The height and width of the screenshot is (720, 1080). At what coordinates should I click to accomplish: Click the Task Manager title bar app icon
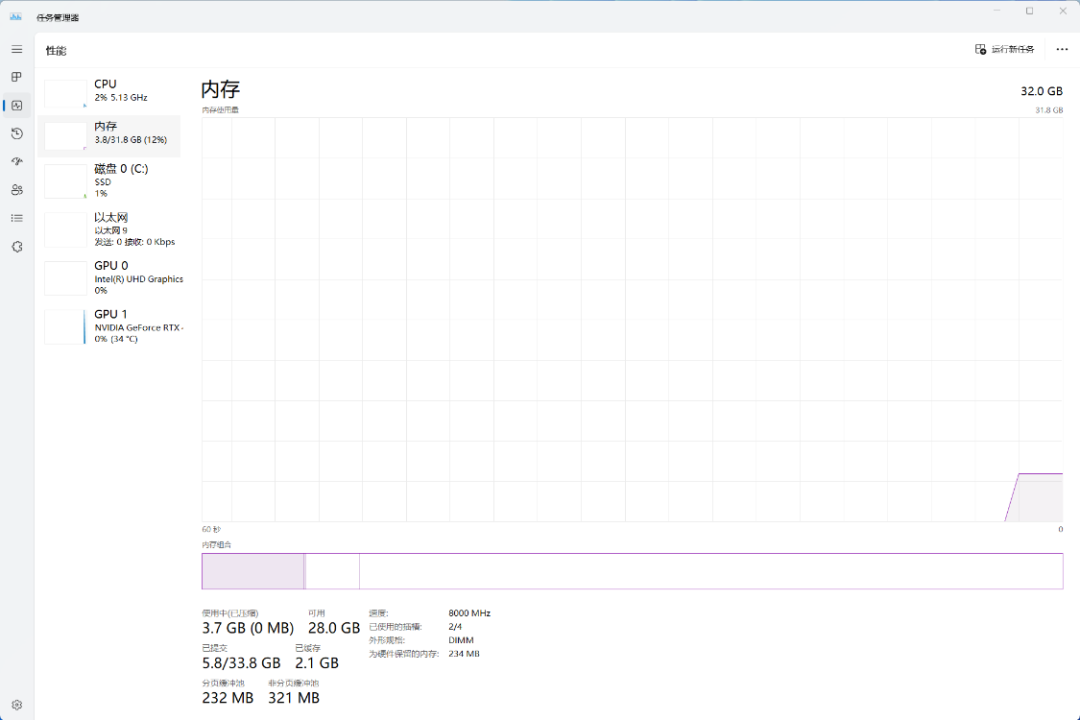[x=16, y=17]
